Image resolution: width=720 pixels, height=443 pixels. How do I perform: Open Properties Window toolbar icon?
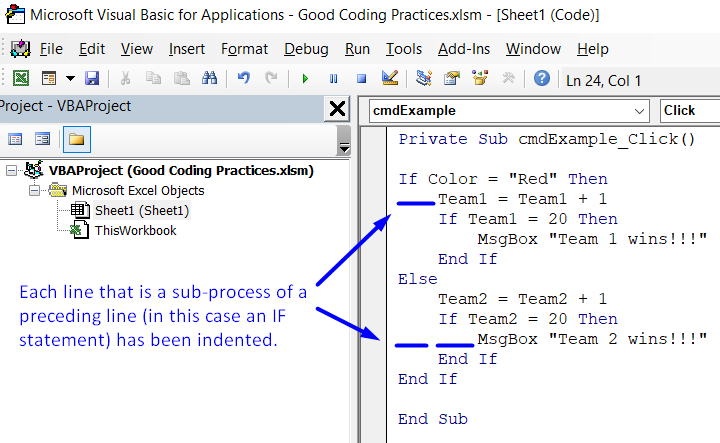pyautogui.click(x=451, y=79)
